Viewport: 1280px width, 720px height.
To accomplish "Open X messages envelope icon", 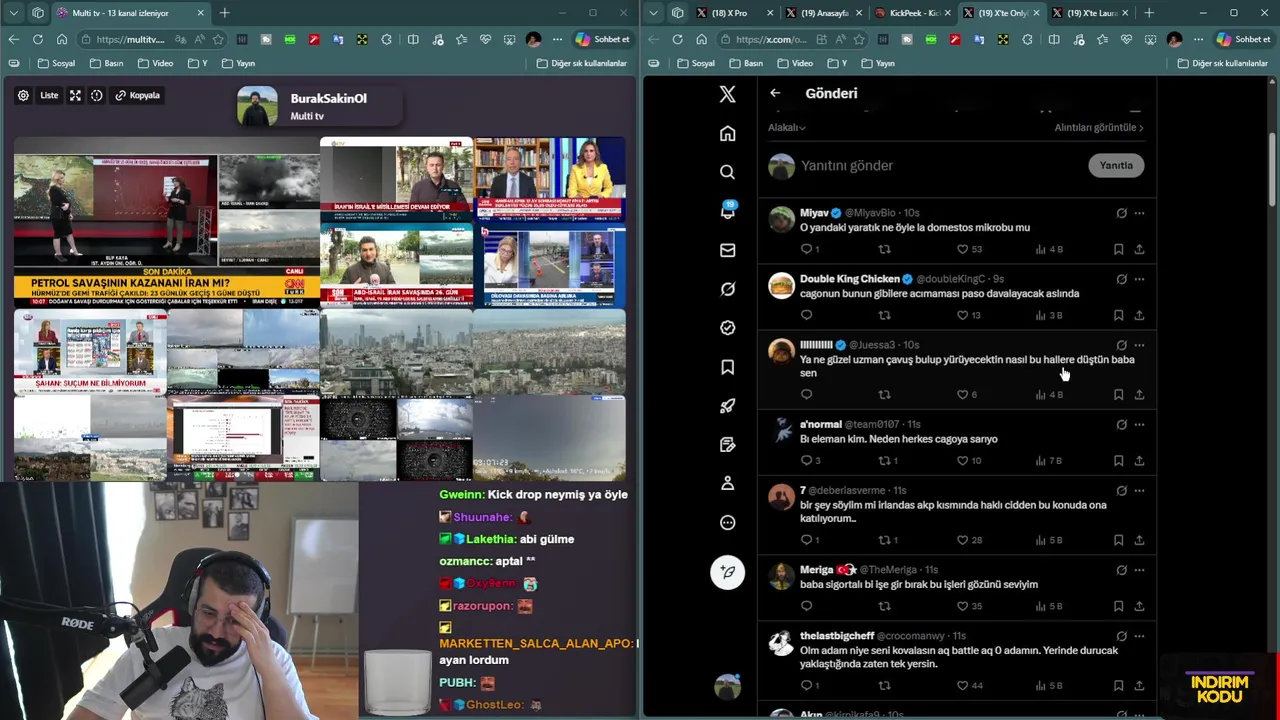I will tap(727, 250).
